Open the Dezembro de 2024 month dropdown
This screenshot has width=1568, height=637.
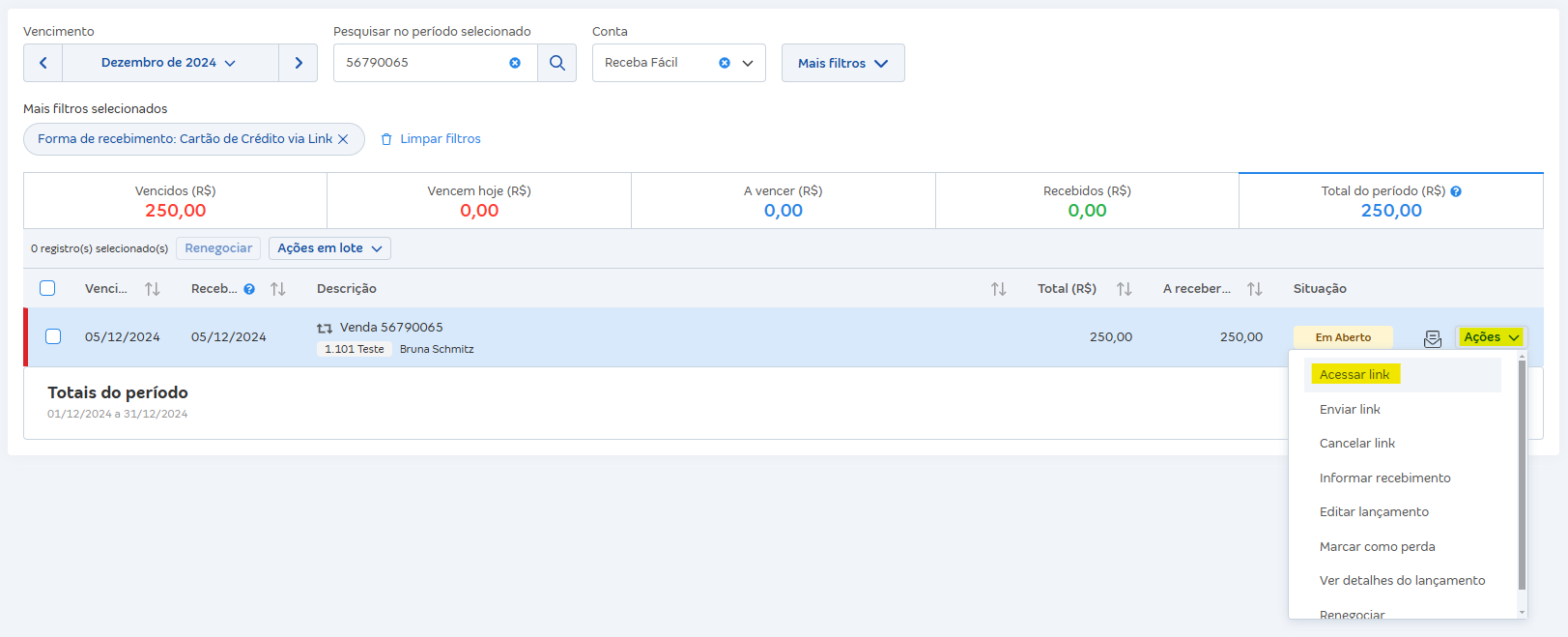click(170, 63)
